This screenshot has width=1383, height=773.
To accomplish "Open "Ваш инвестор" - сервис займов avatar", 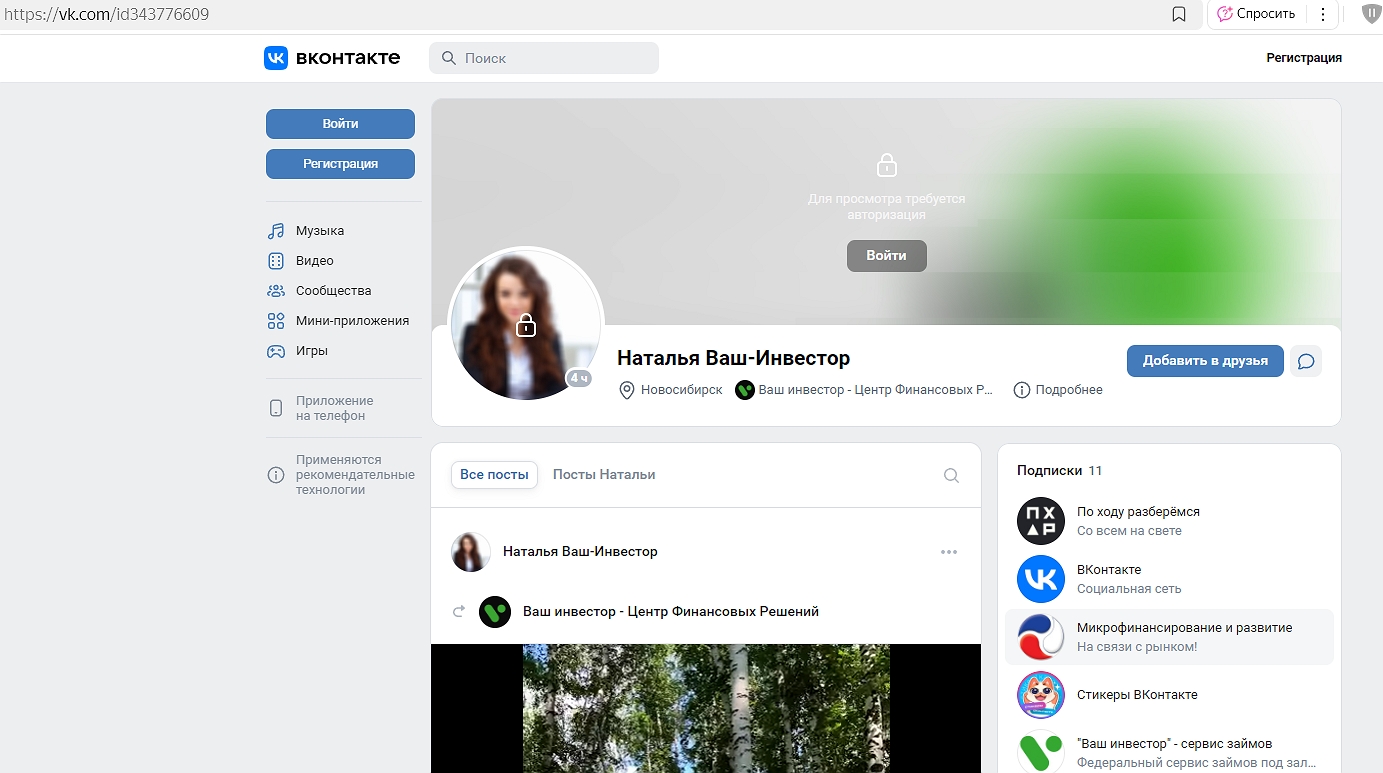I will pyautogui.click(x=1041, y=753).
